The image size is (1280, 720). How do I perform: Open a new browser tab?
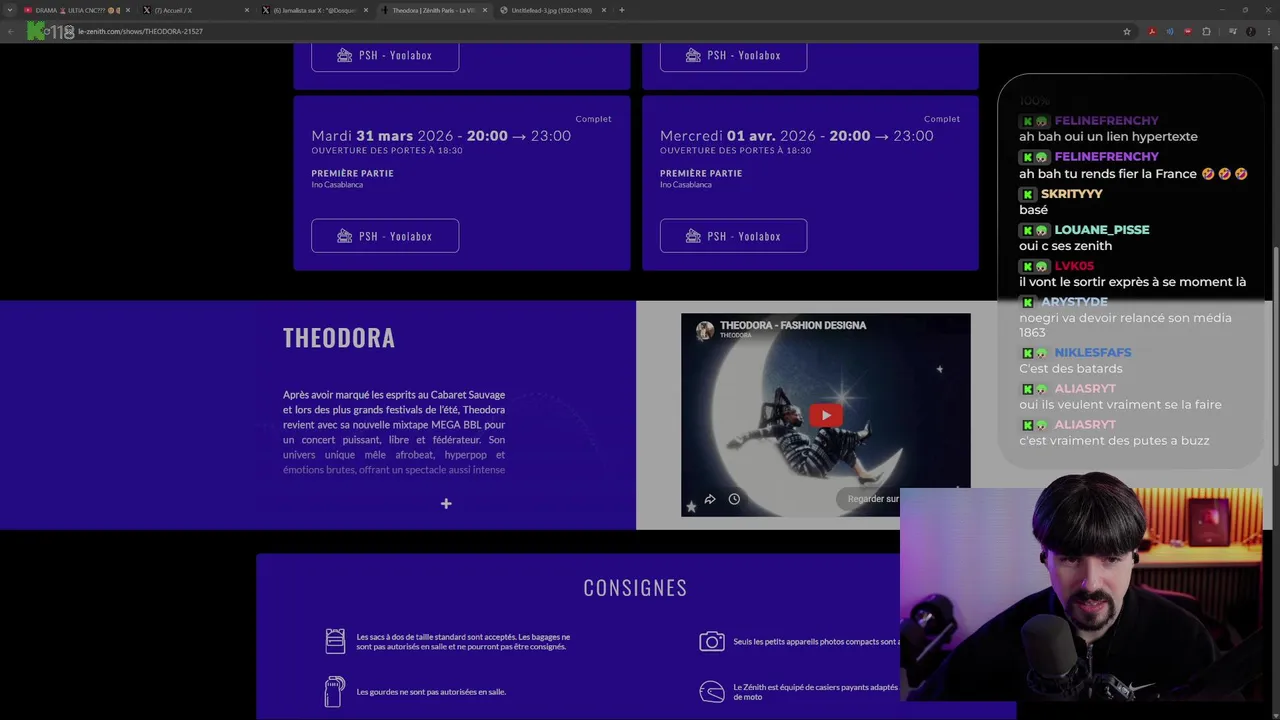click(x=622, y=10)
